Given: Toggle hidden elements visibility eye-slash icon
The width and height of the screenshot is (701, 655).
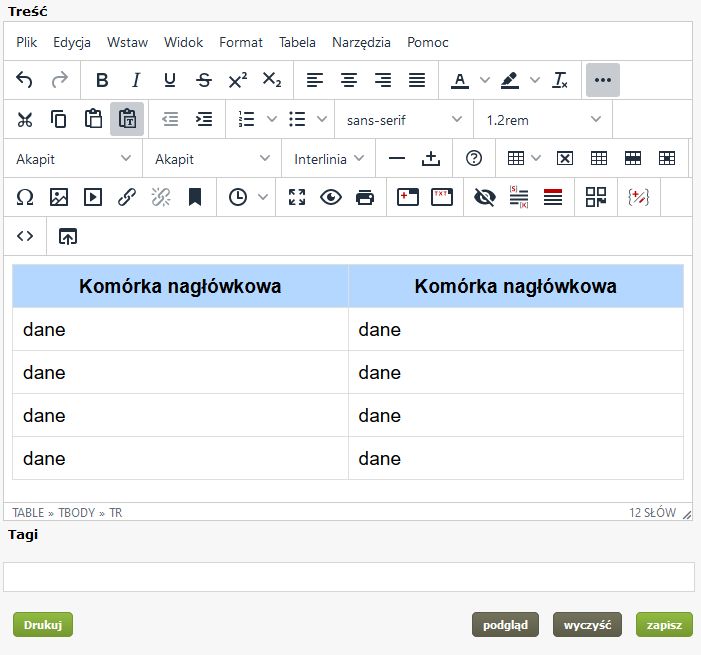Looking at the screenshot, I should 485,197.
